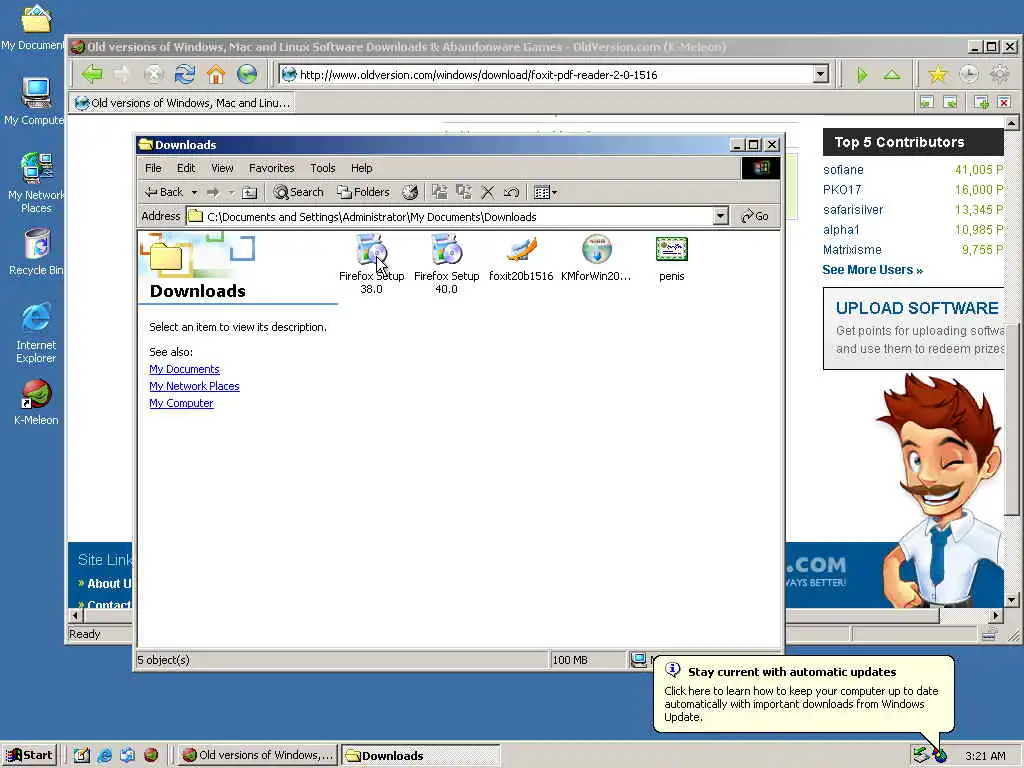Select the Firefox Setup 40.0 file
Viewport: 1024px width, 768px height.
447,264
